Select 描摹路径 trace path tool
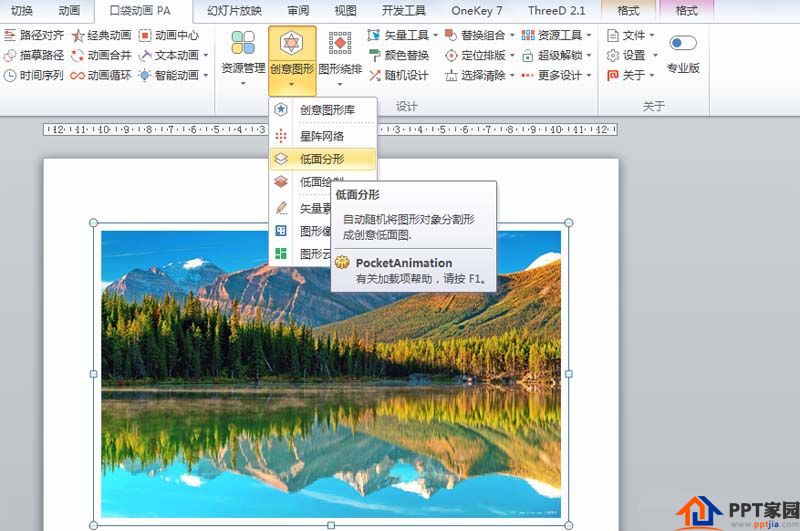Viewport: 800px width, 531px height. click(x=34, y=55)
